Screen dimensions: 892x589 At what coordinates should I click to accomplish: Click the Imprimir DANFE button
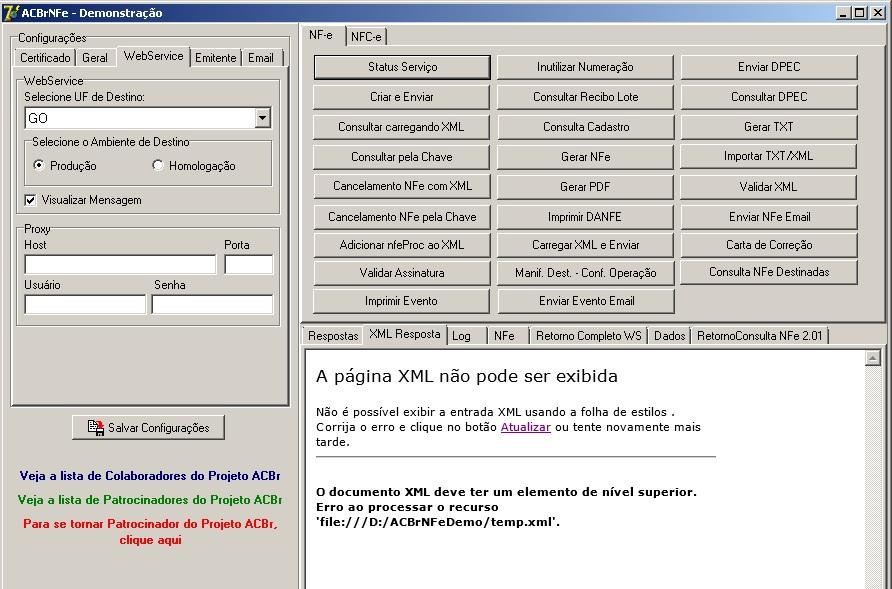[585, 217]
